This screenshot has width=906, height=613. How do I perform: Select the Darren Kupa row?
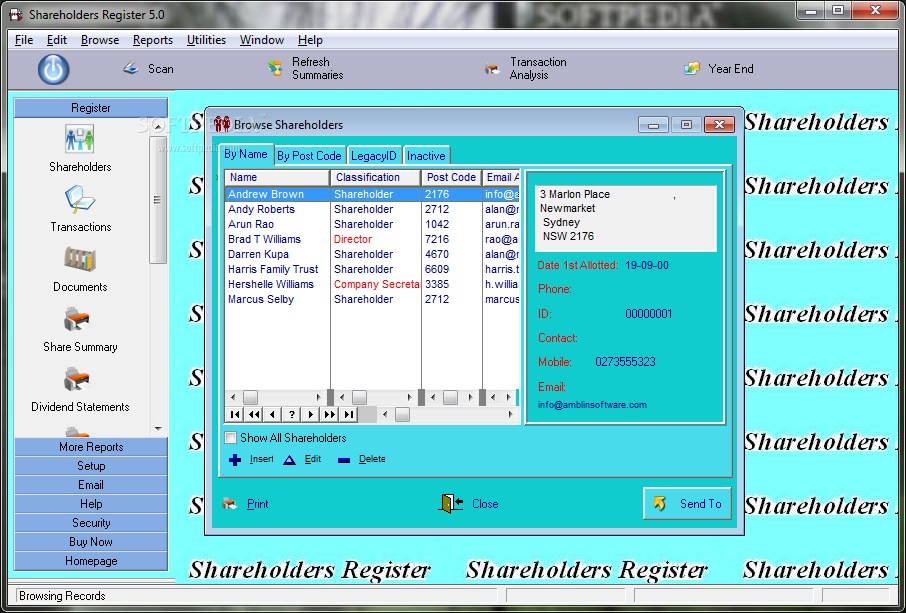pos(372,254)
